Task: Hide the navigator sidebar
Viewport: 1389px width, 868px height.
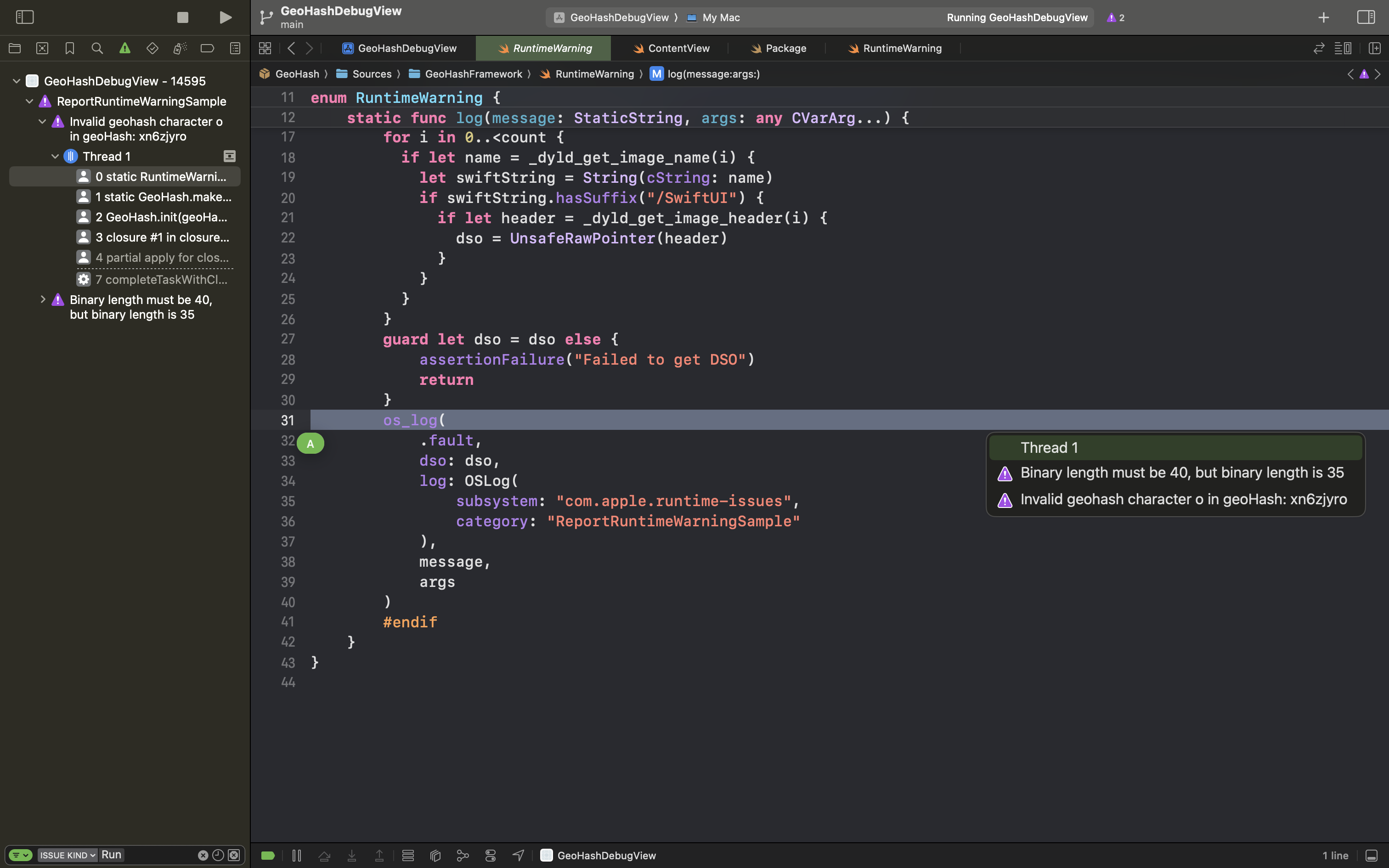Action: coord(25,17)
